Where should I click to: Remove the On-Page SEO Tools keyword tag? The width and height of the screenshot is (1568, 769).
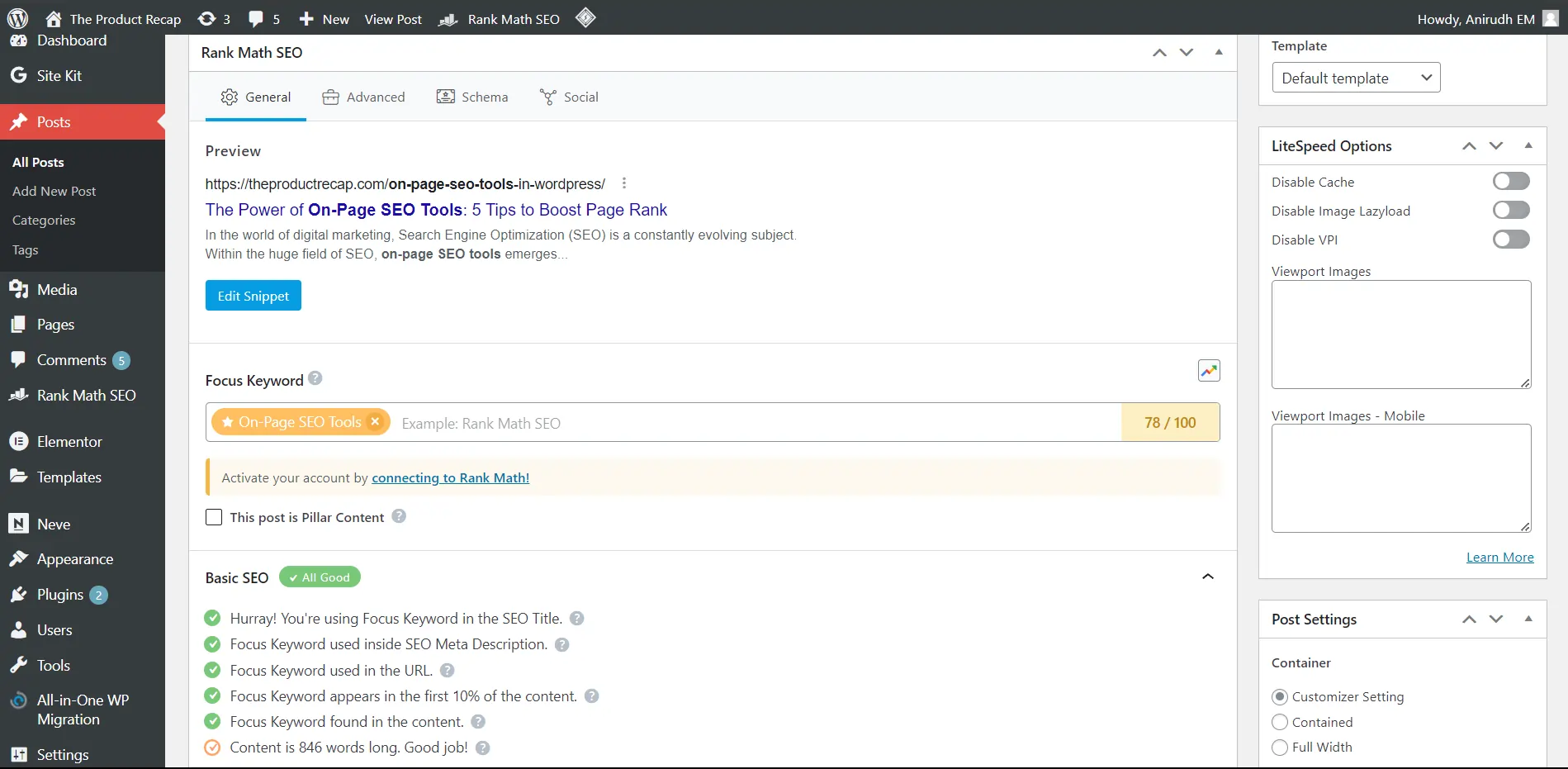click(375, 421)
